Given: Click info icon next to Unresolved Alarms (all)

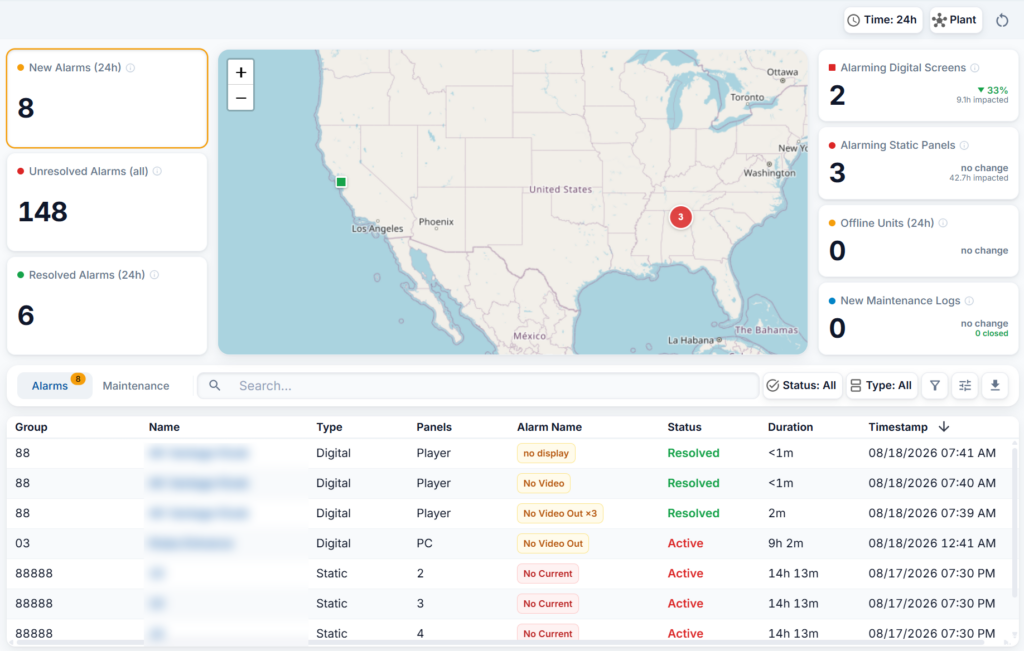Looking at the screenshot, I should click(x=157, y=172).
